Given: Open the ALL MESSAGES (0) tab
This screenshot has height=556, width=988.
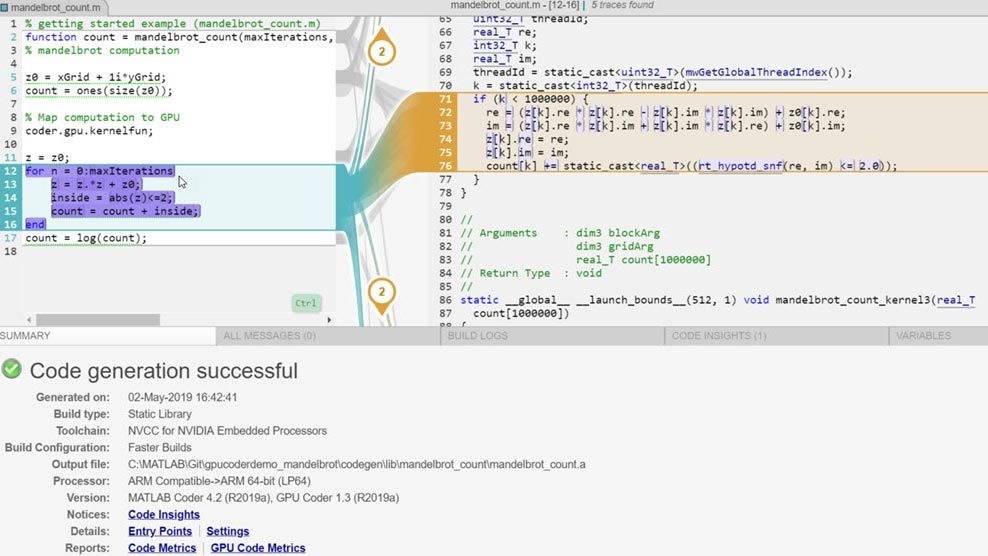Looking at the screenshot, I should 269,336.
